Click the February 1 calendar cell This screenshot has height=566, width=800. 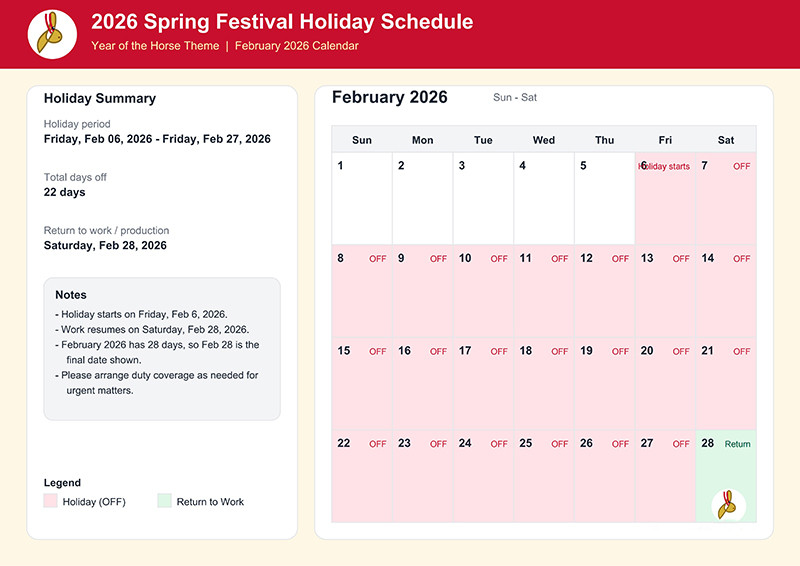(362, 198)
